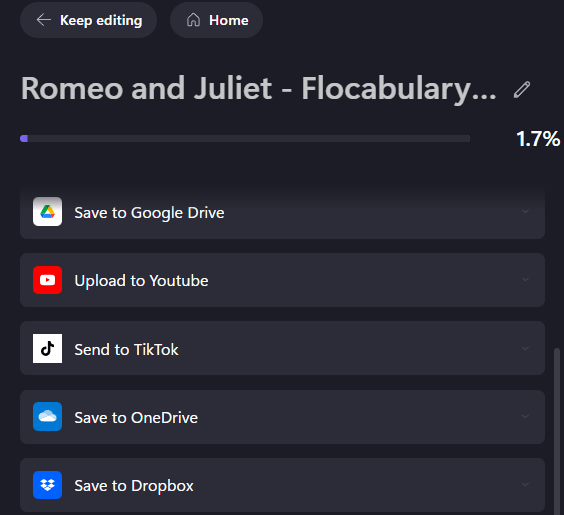Click the Google Drive icon
This screenshot has width=564, height=515.
pyautogui.click(x=47, y=211)
